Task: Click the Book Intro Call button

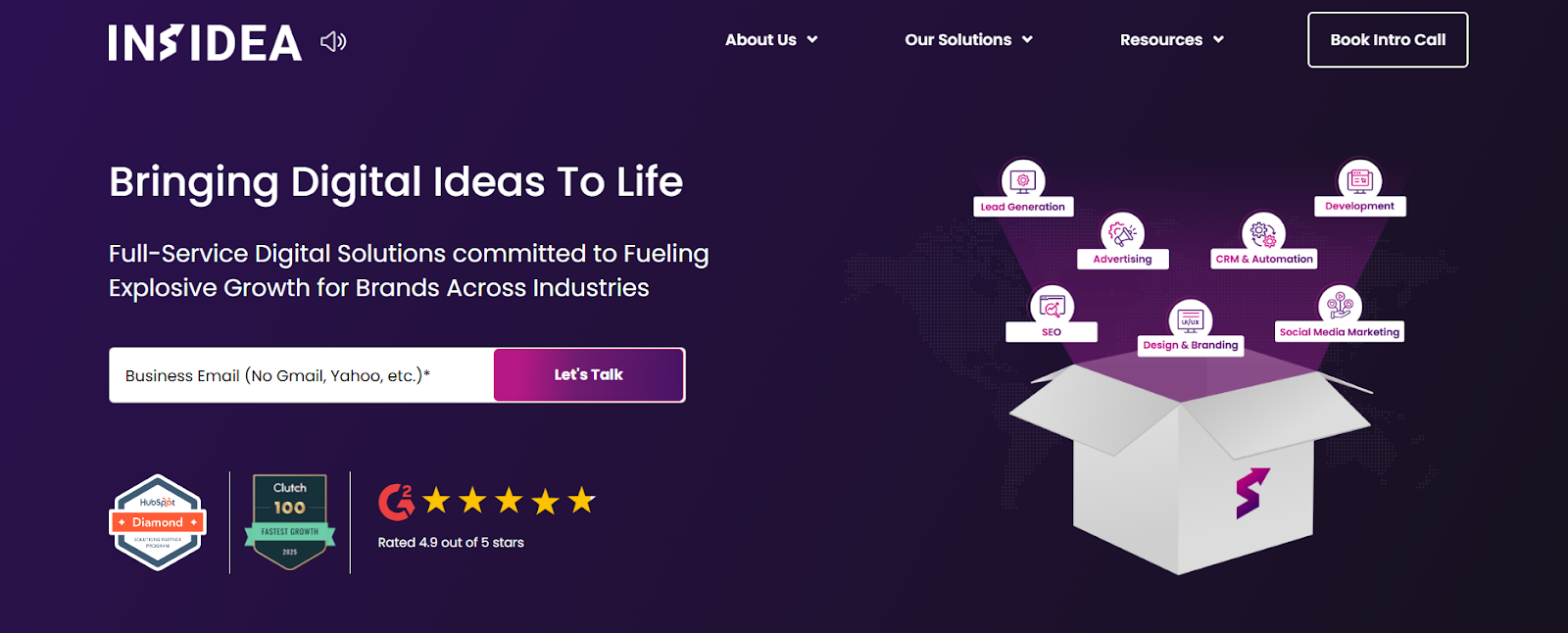Action: [x=1388, y=40]
